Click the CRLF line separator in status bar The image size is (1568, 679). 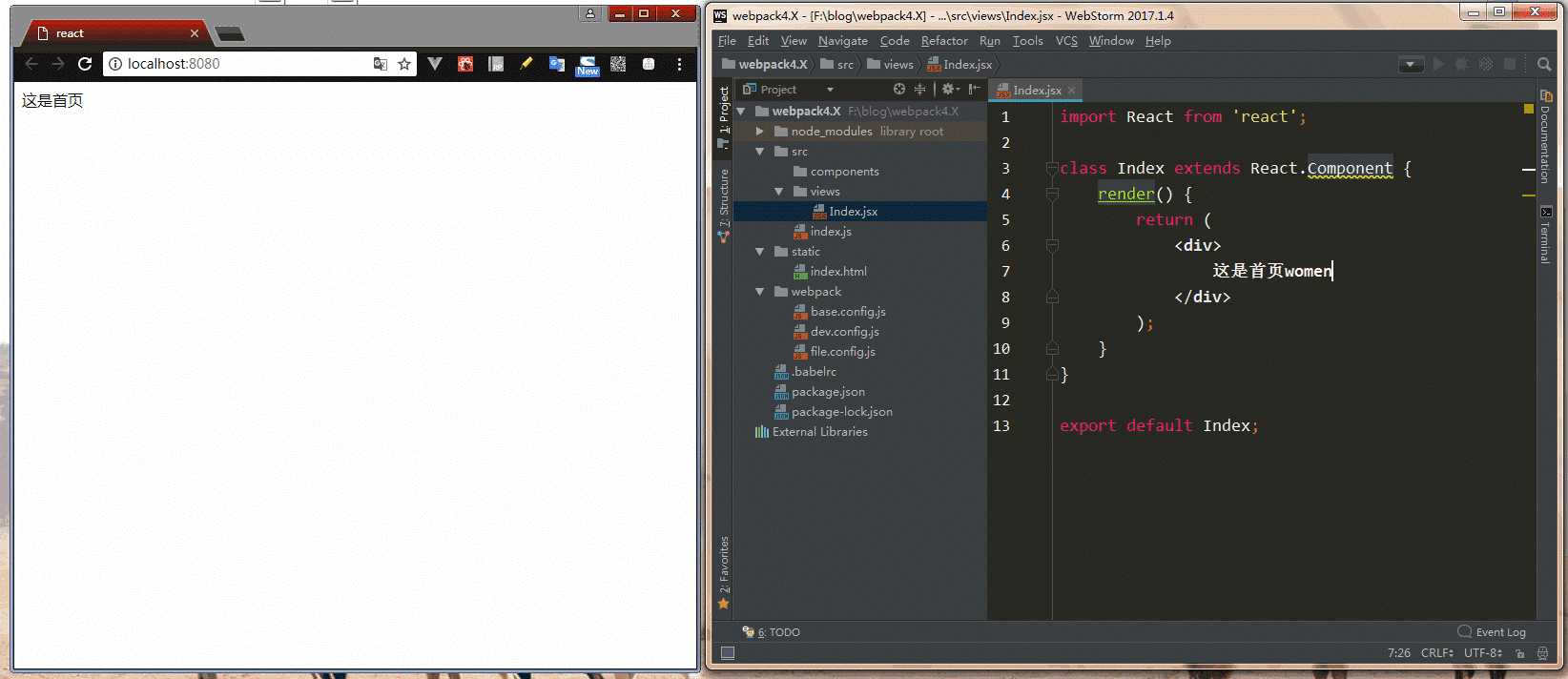[1436, 653]
